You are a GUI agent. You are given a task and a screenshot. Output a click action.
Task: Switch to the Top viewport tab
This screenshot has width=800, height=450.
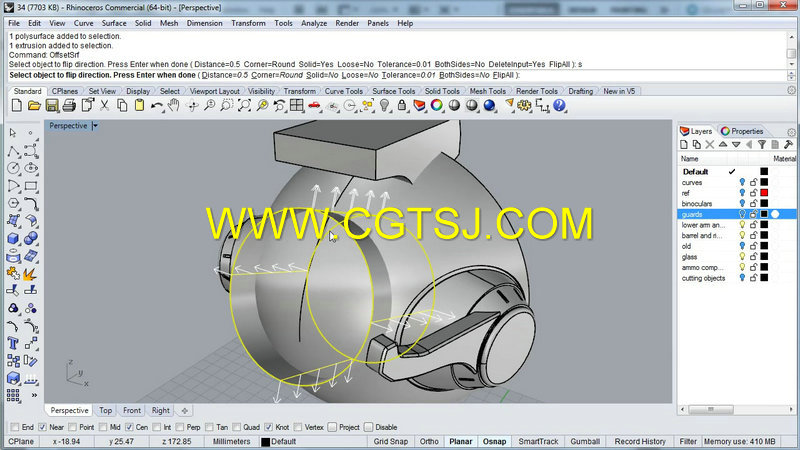[106, 410]
